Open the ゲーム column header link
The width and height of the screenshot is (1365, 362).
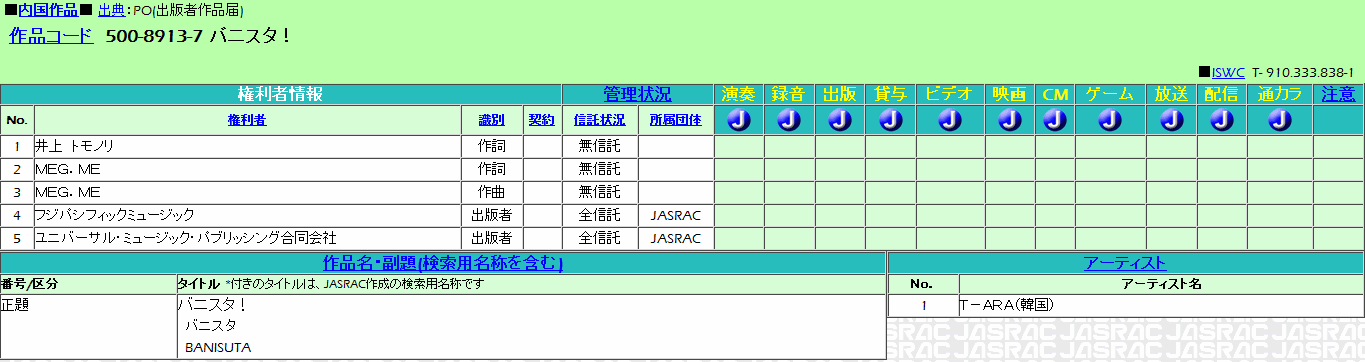(x=1110, y=94)
